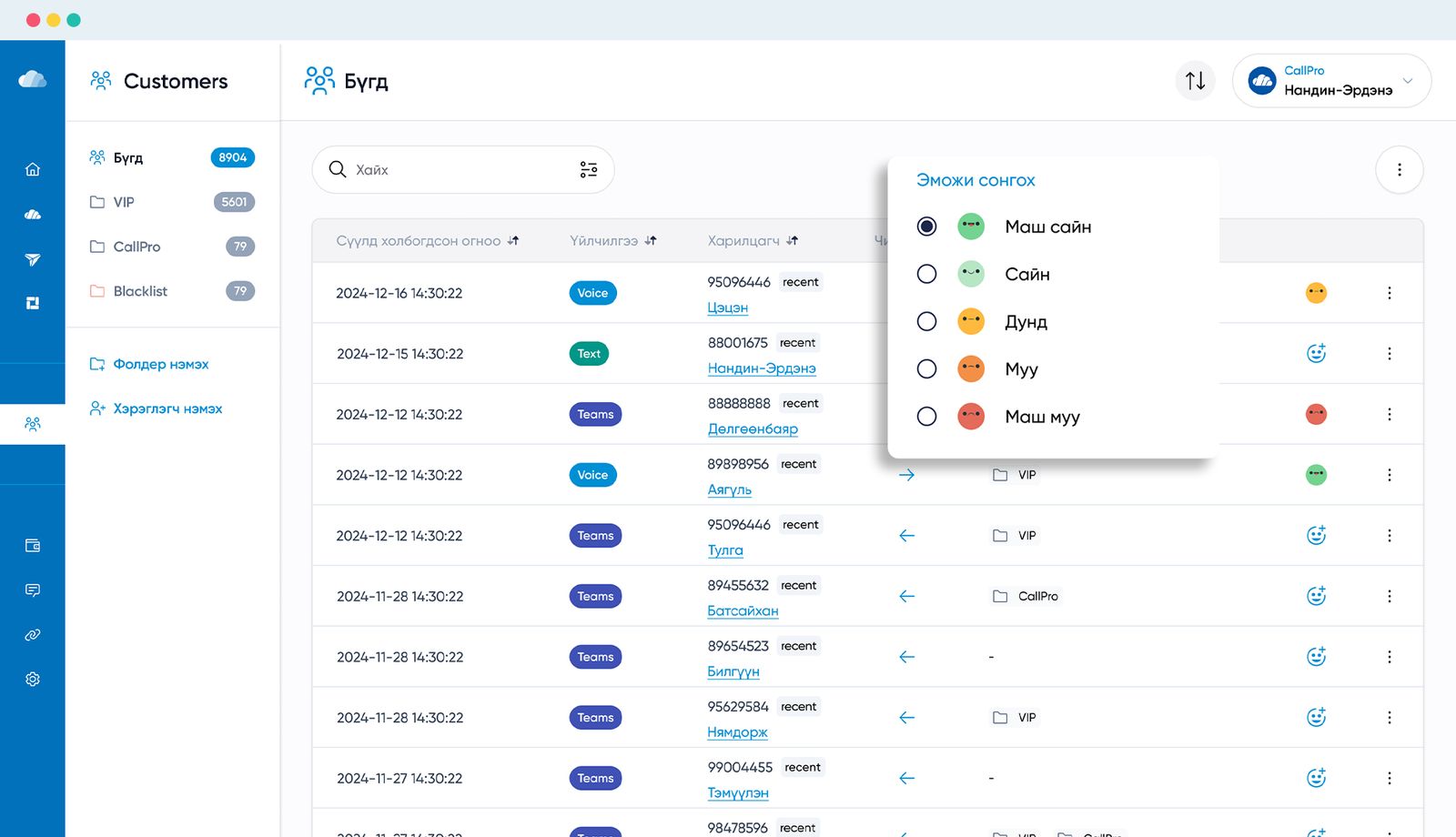Open the VIP folder in sidebar
Viewport: 1456px width, 837px height.
pyautogui.click(x=124, y=202)
